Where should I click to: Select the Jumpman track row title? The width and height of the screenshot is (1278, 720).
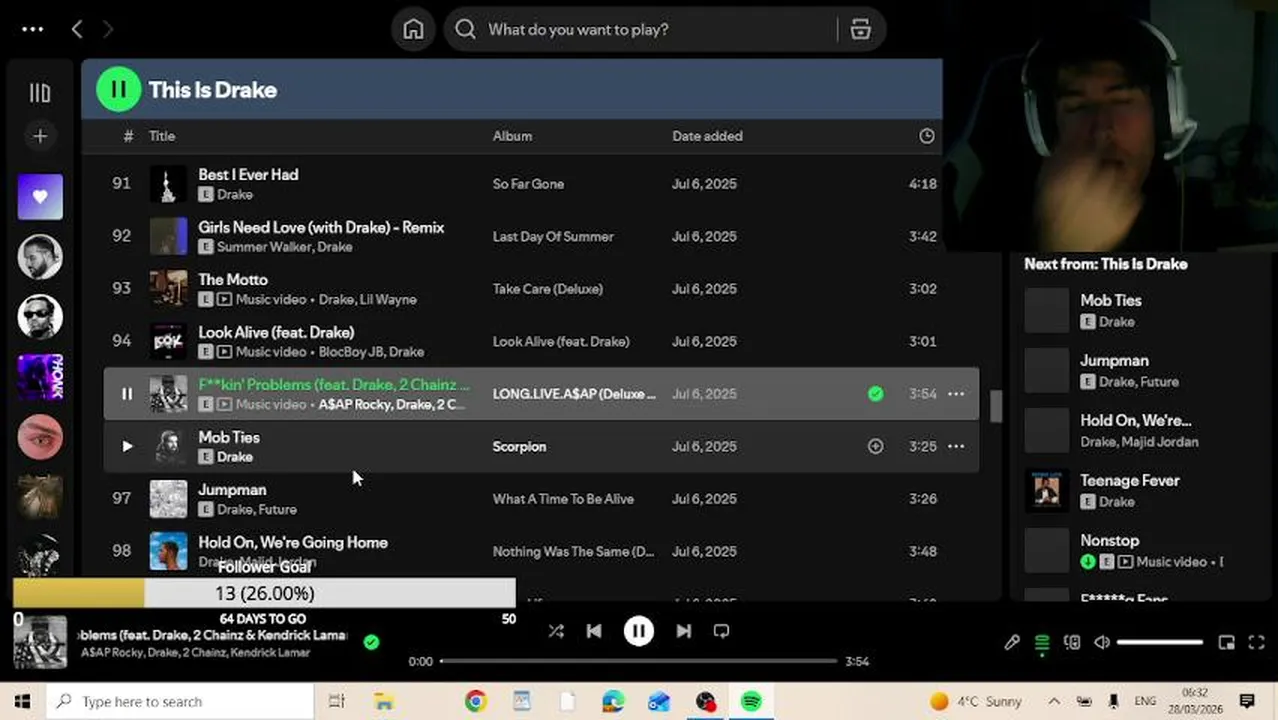pyautogui.click(x=232, y=489)
